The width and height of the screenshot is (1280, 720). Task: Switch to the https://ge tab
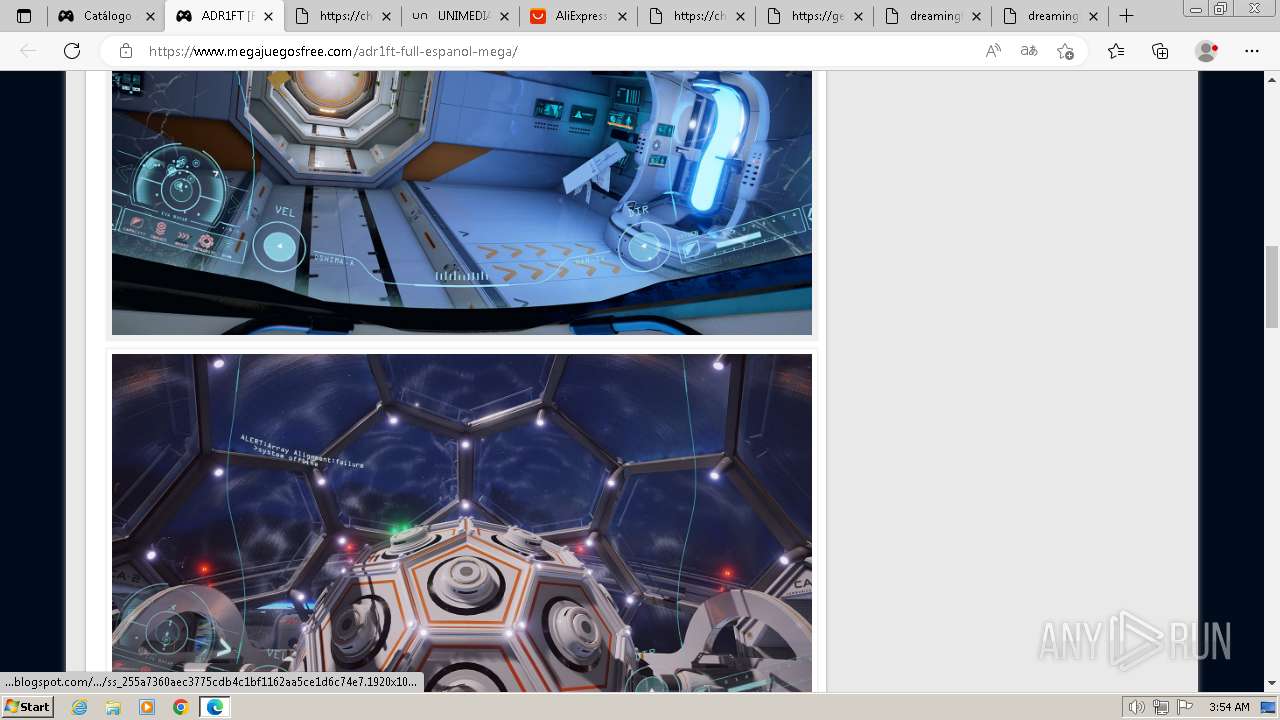pos(816,16)
